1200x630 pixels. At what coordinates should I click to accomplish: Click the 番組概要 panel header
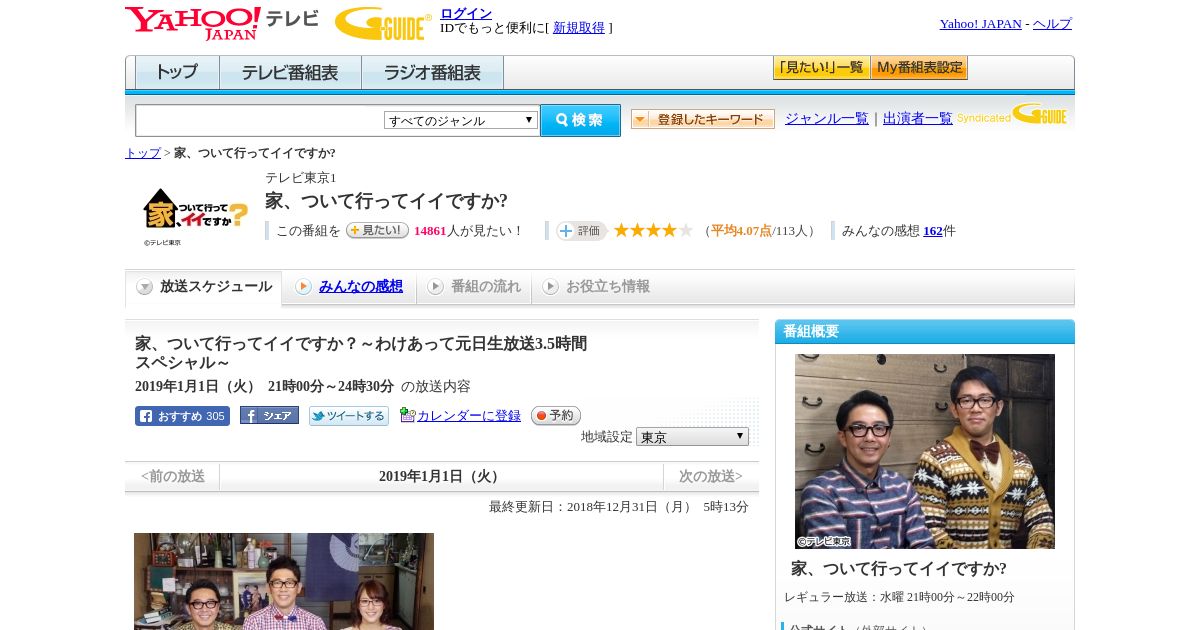925,332
